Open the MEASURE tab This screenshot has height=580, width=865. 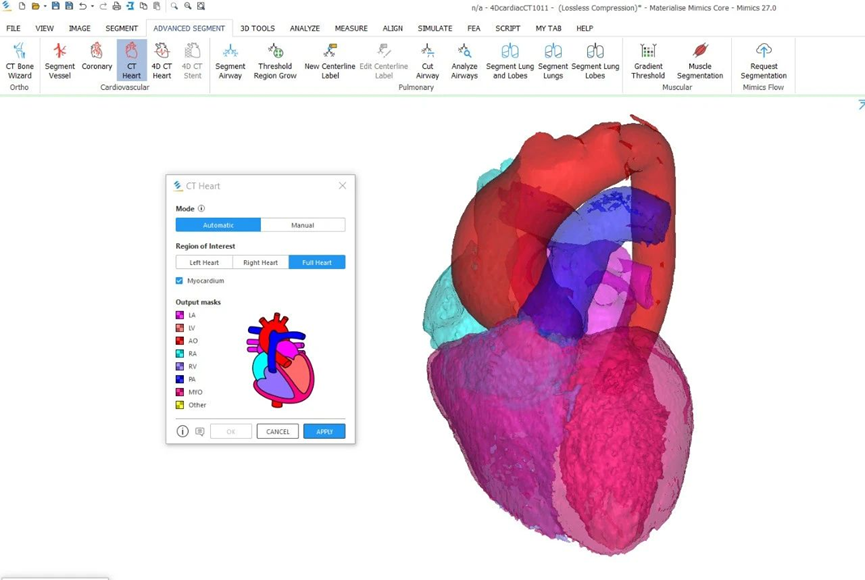coord(351,28)
